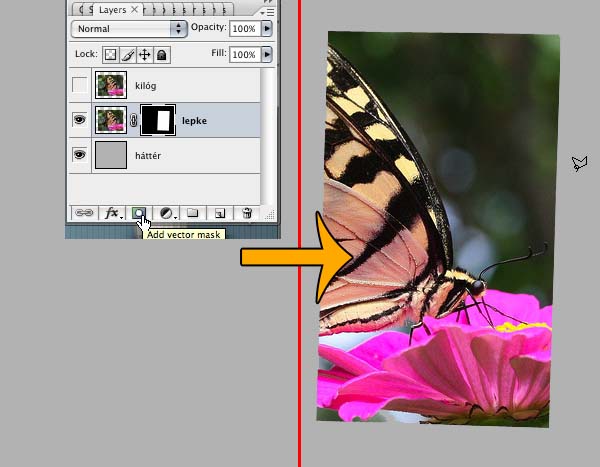
Task: Click the create new layer icon
Action: (220, 213)
